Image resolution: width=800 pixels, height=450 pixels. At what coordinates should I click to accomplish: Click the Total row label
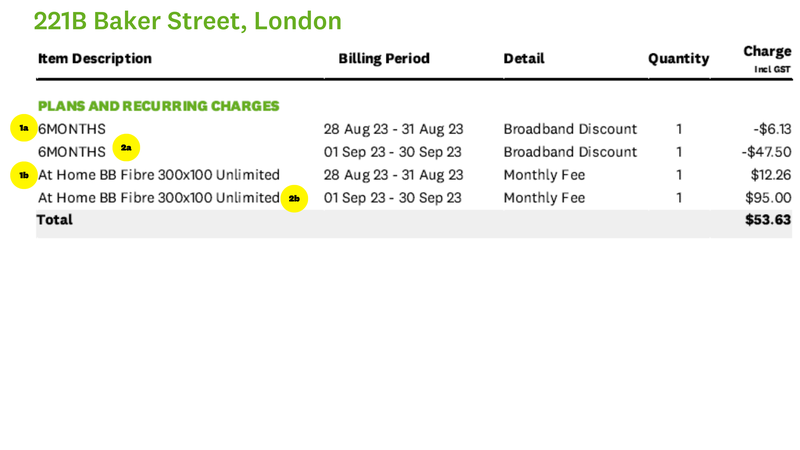tap(55, 219)
